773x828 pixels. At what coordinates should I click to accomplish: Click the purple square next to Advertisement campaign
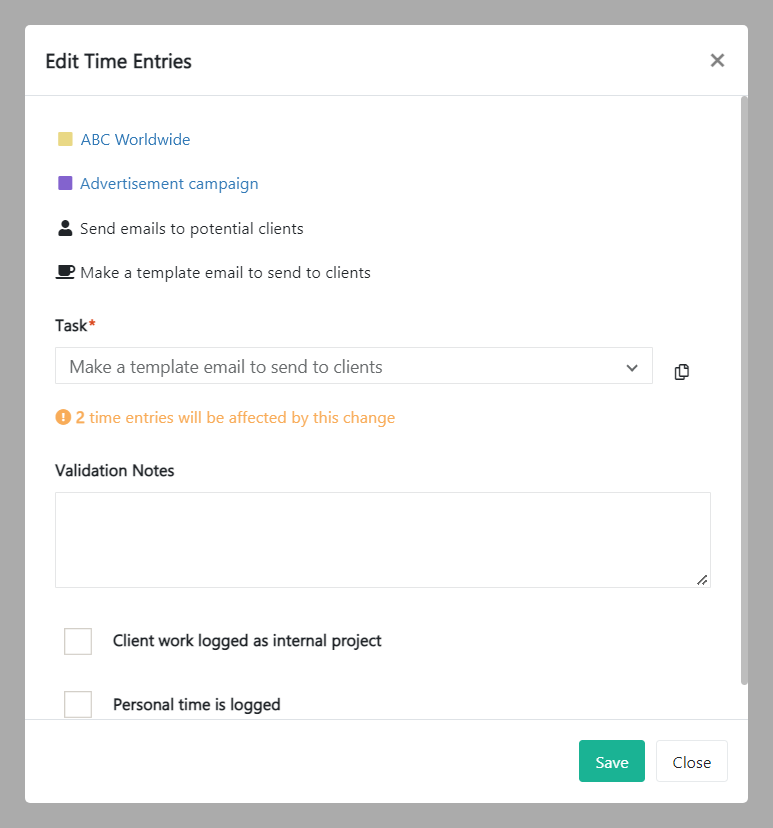tap(65, 184)
